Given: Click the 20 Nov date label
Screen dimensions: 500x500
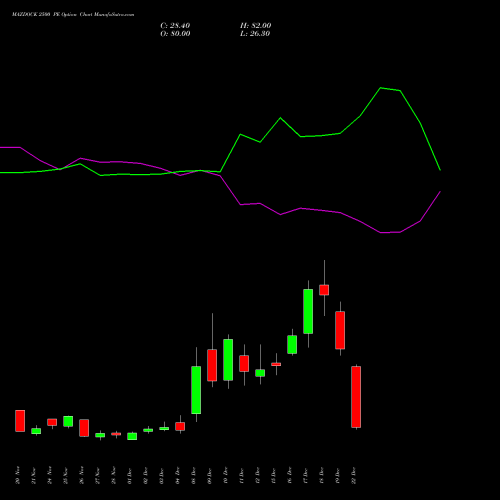Looking at the screenshot, I should click(18, 475).
